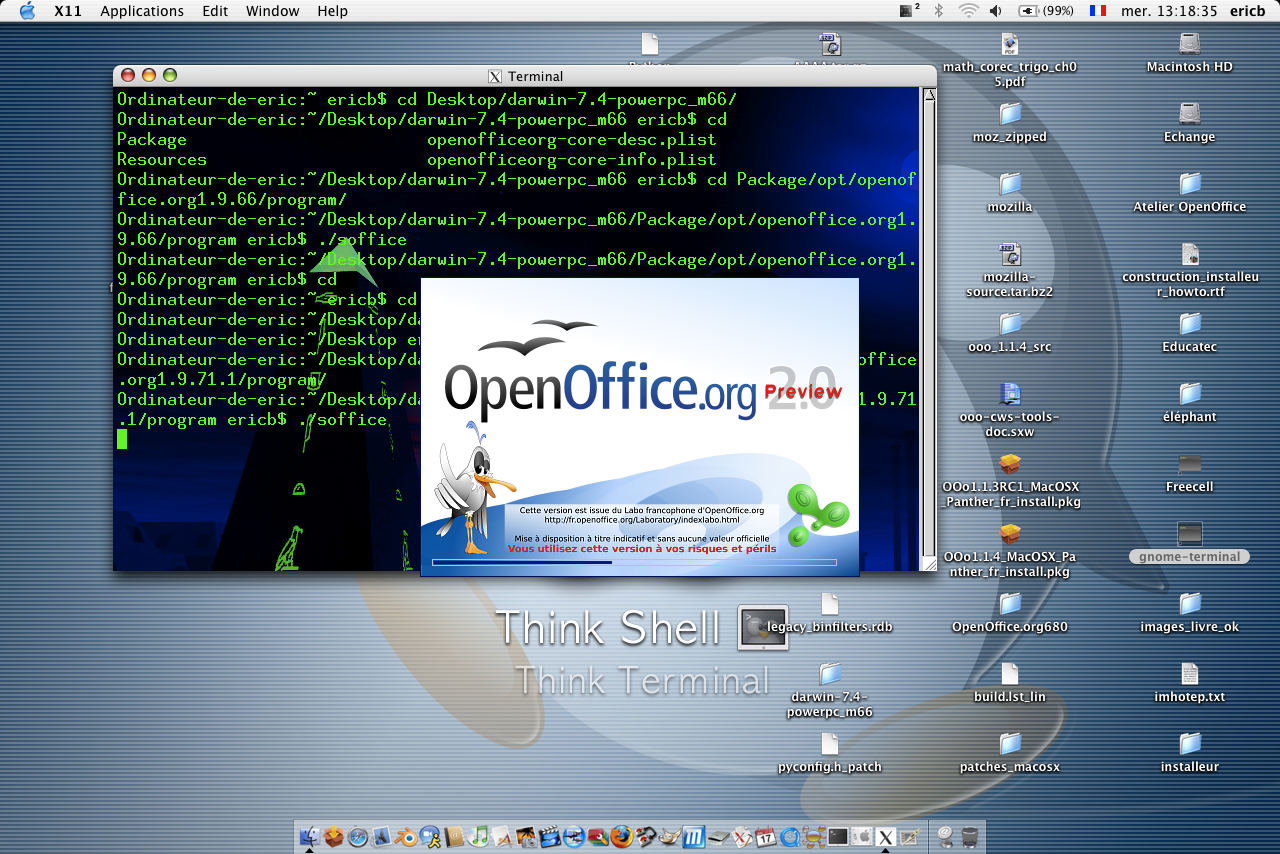Open the Trash in the dock
The width and height of the screenshot is (1280, 854).
pyautogui.click(x=969, y=837)
